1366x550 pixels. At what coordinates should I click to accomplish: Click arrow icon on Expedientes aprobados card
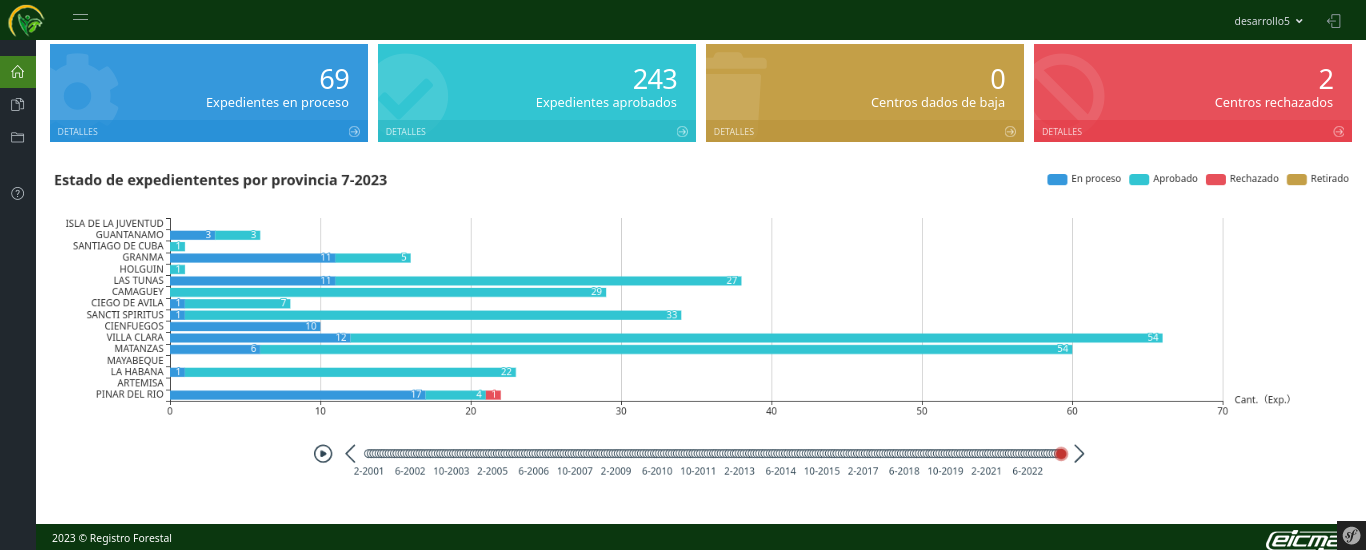click(x=682, y=131)
